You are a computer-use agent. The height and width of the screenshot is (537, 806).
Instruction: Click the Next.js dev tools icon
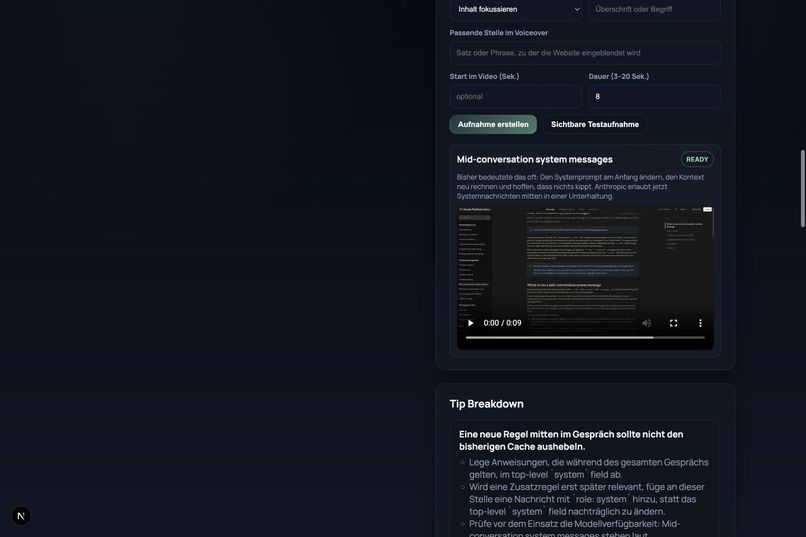(21, 515)
